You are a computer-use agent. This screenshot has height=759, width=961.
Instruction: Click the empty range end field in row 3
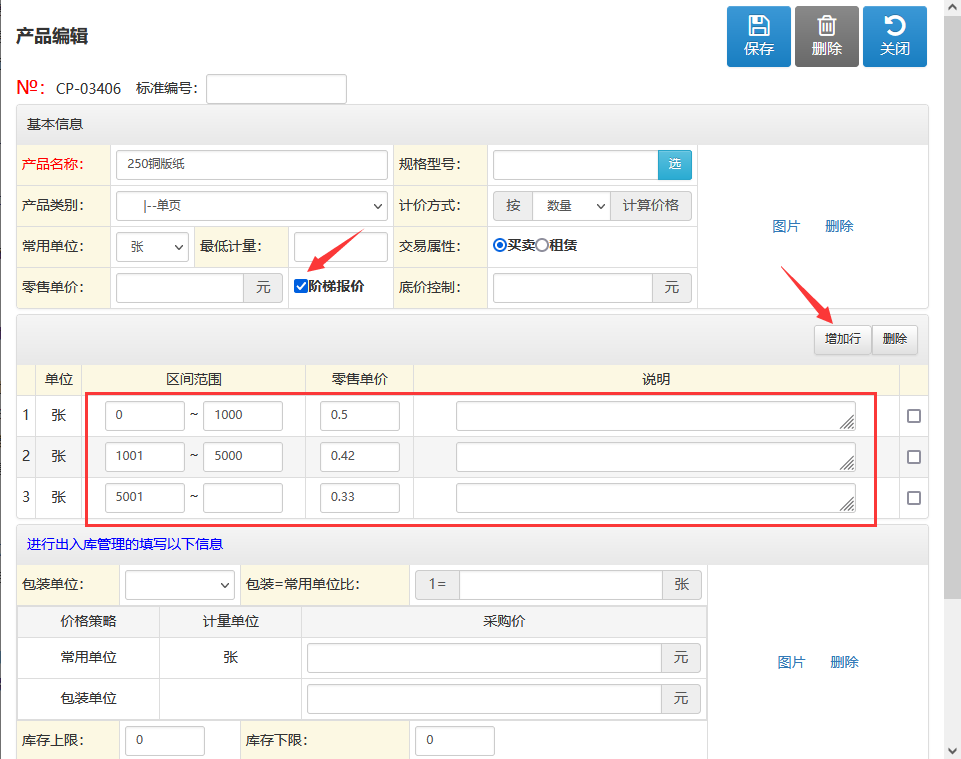243,498
